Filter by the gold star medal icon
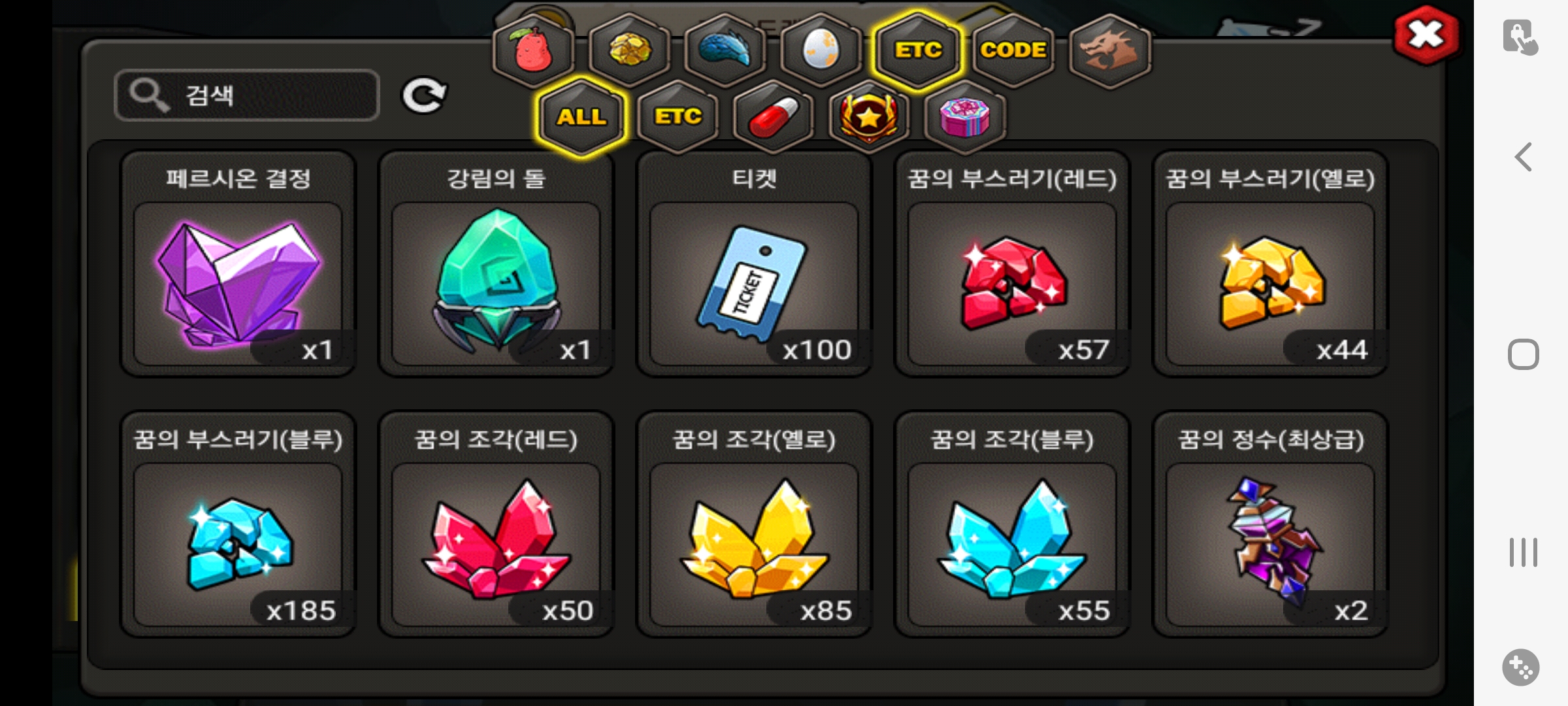 (x=869, y=117)
